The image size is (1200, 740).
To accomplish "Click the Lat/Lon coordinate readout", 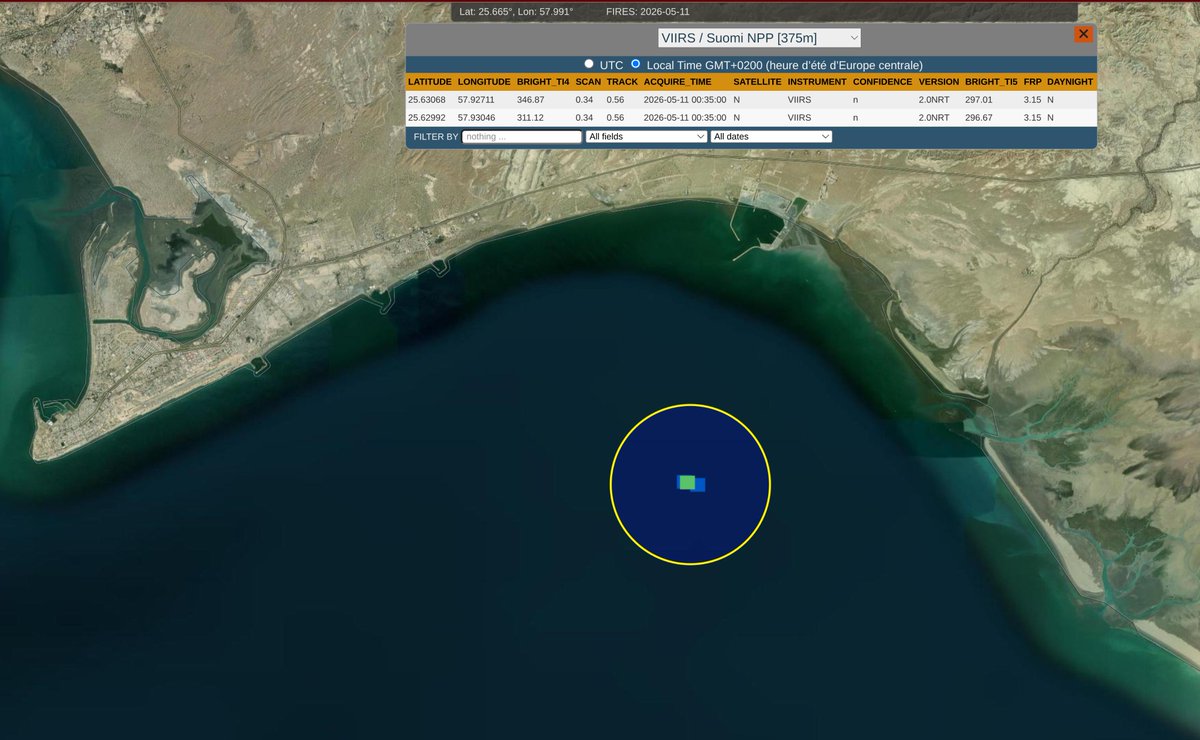I will [516, 12].
